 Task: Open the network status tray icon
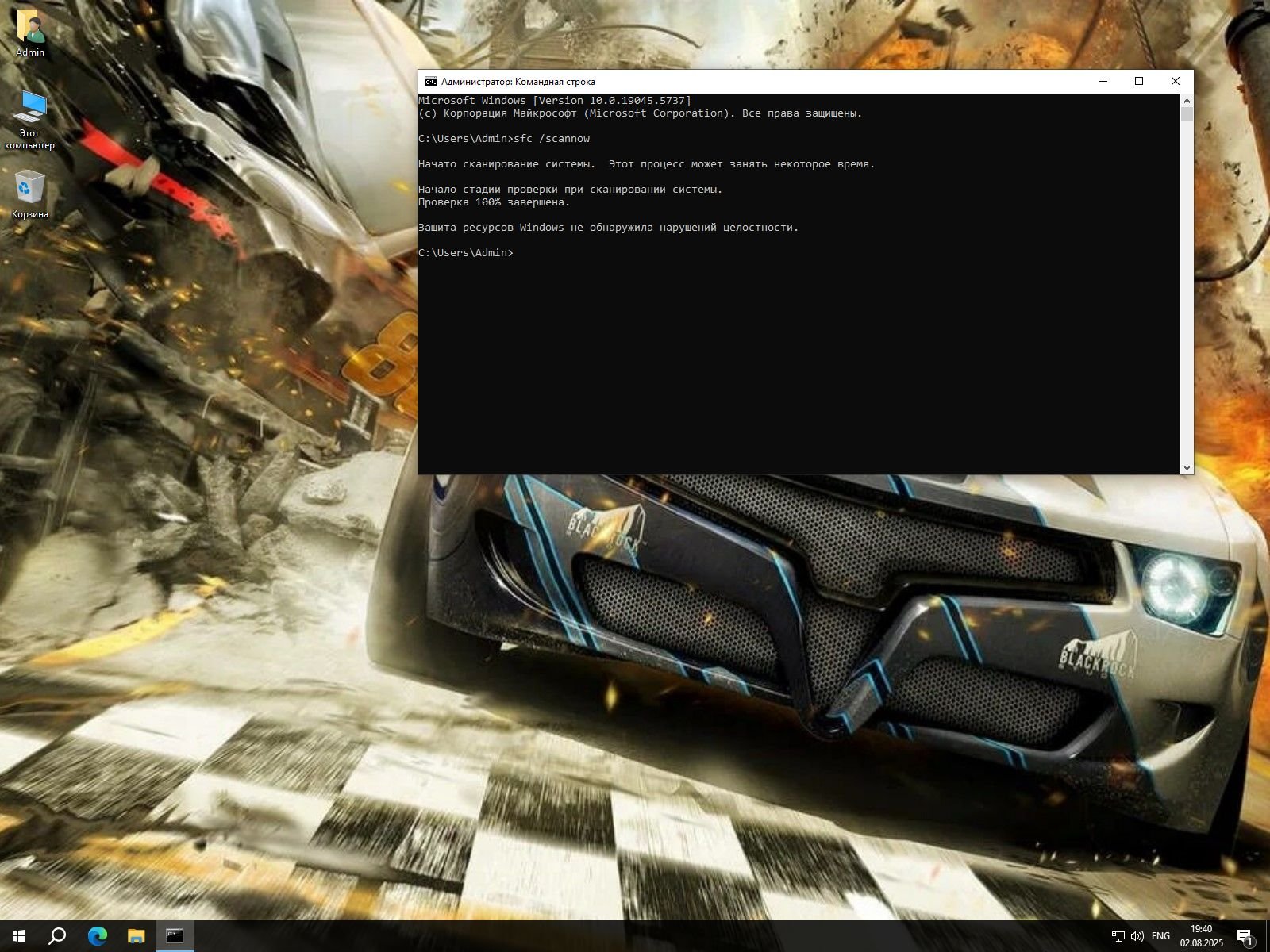coord(1118,936)
